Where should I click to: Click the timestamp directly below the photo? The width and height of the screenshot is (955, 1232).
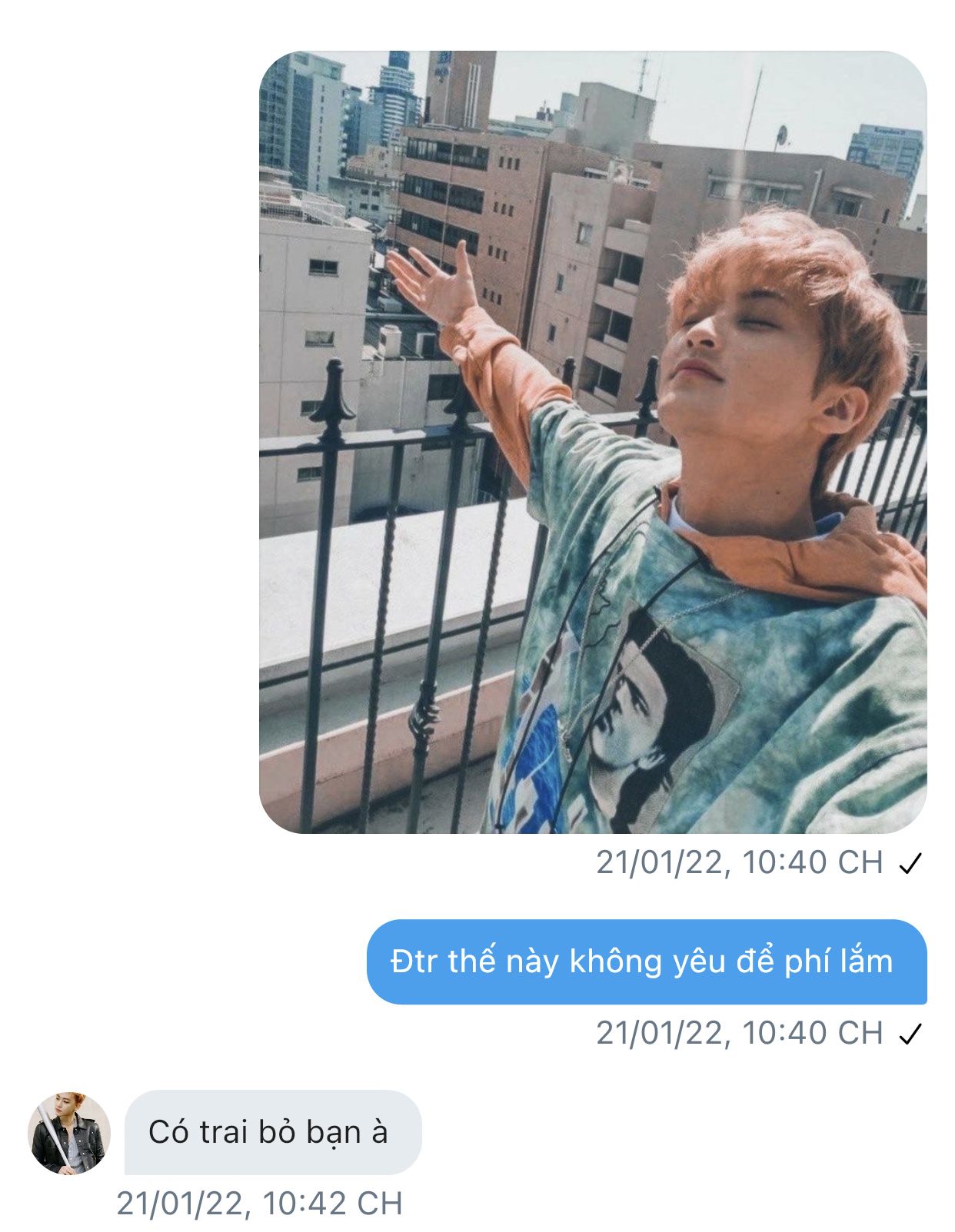(739, 862)
